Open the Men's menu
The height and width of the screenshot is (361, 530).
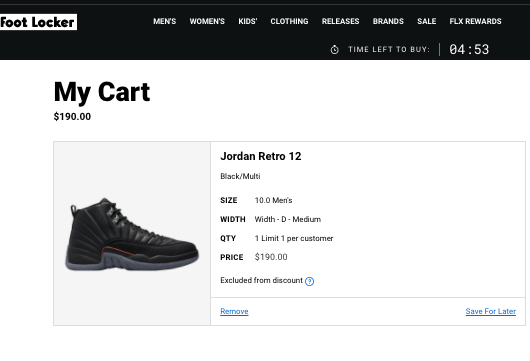coord(165,21)
